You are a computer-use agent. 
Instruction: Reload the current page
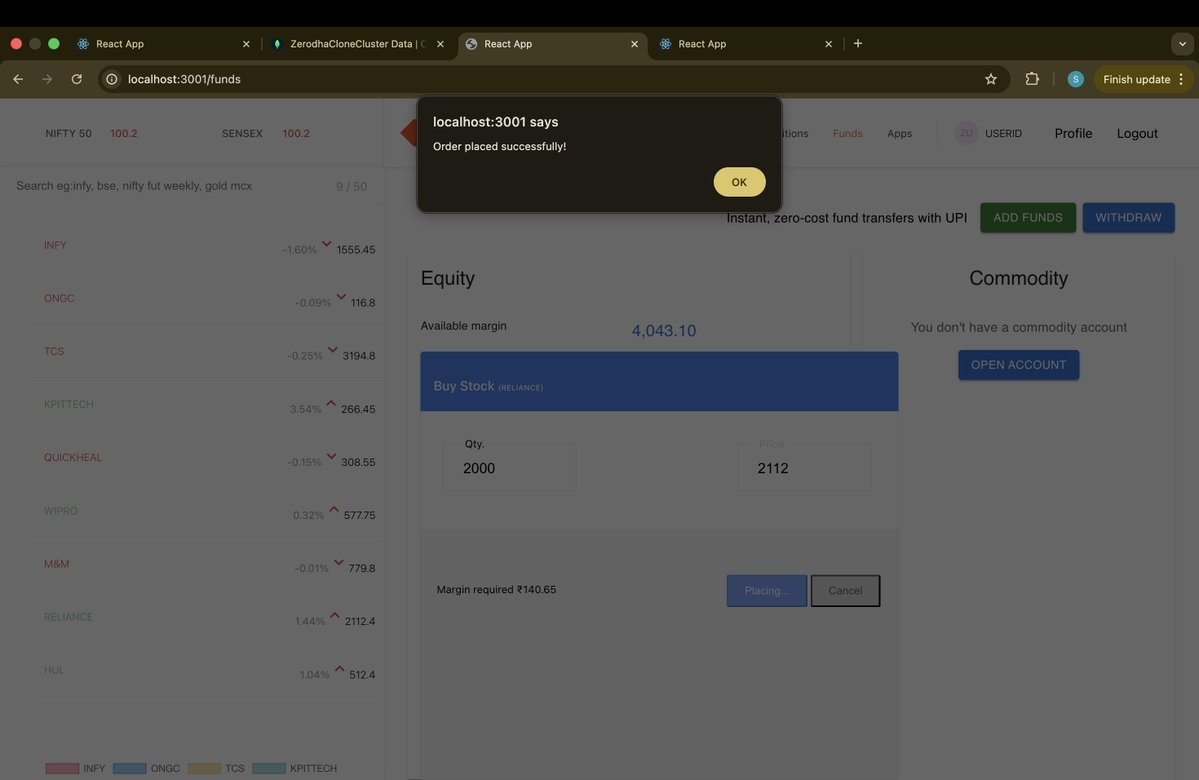(76, 79)
